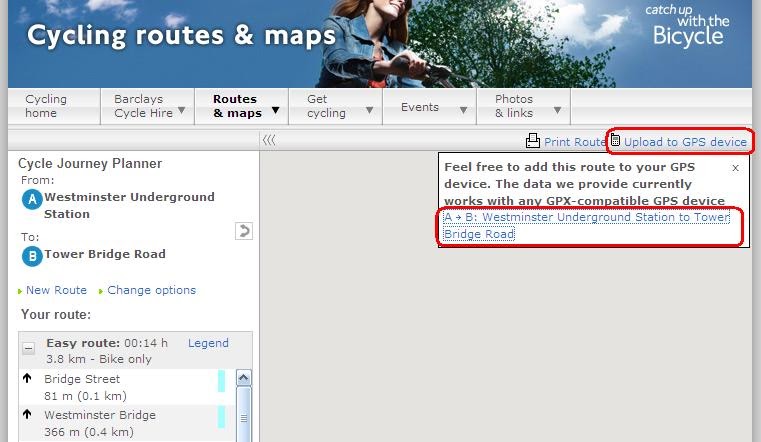Click the route list scroll-up arrow
The width and height of the screenshot is (761, 442).
(x=244, y=377)
